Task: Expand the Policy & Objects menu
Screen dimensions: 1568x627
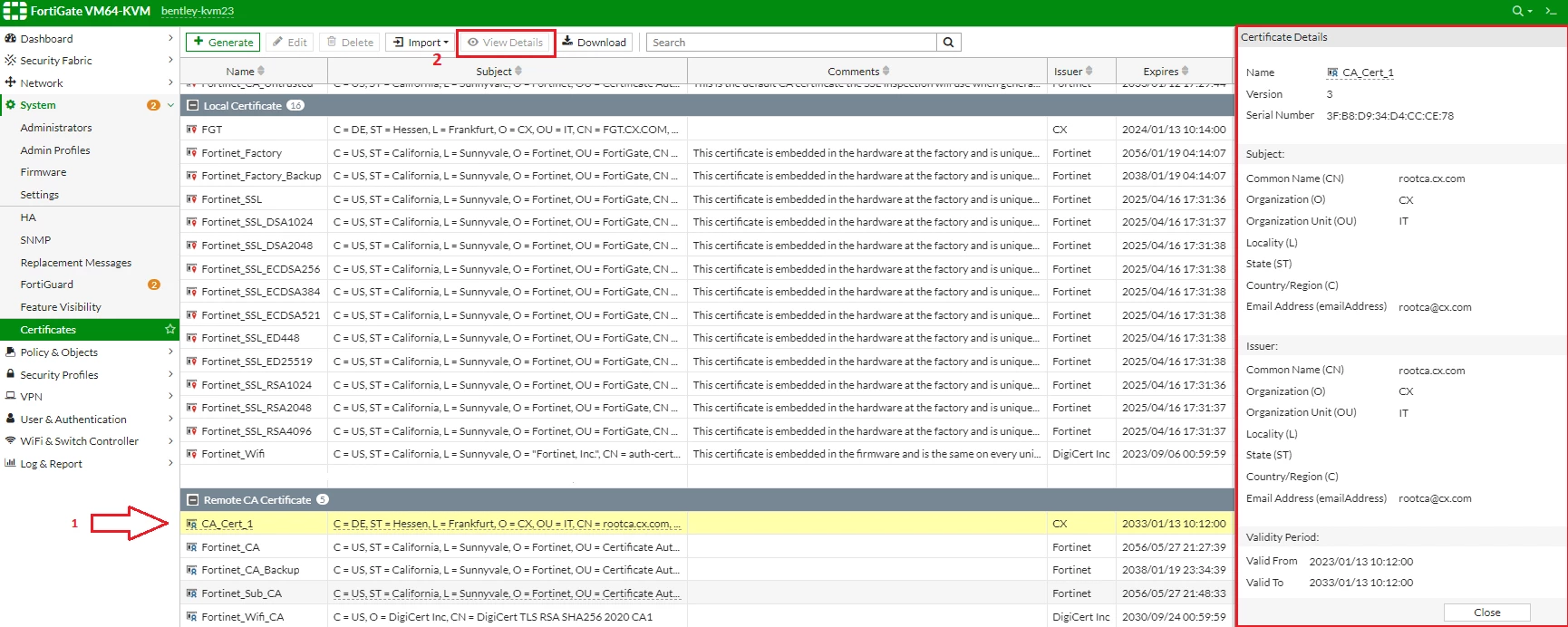Action: (90, 352)
